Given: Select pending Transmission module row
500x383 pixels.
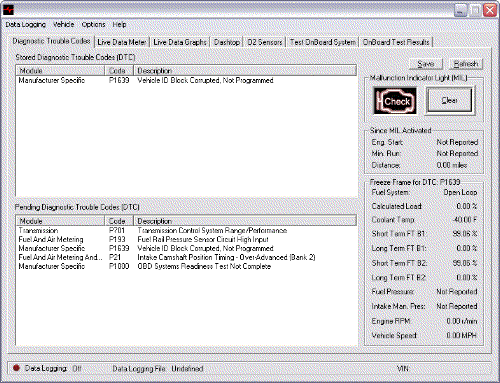Looking at the screenshot, I should 38,230.
